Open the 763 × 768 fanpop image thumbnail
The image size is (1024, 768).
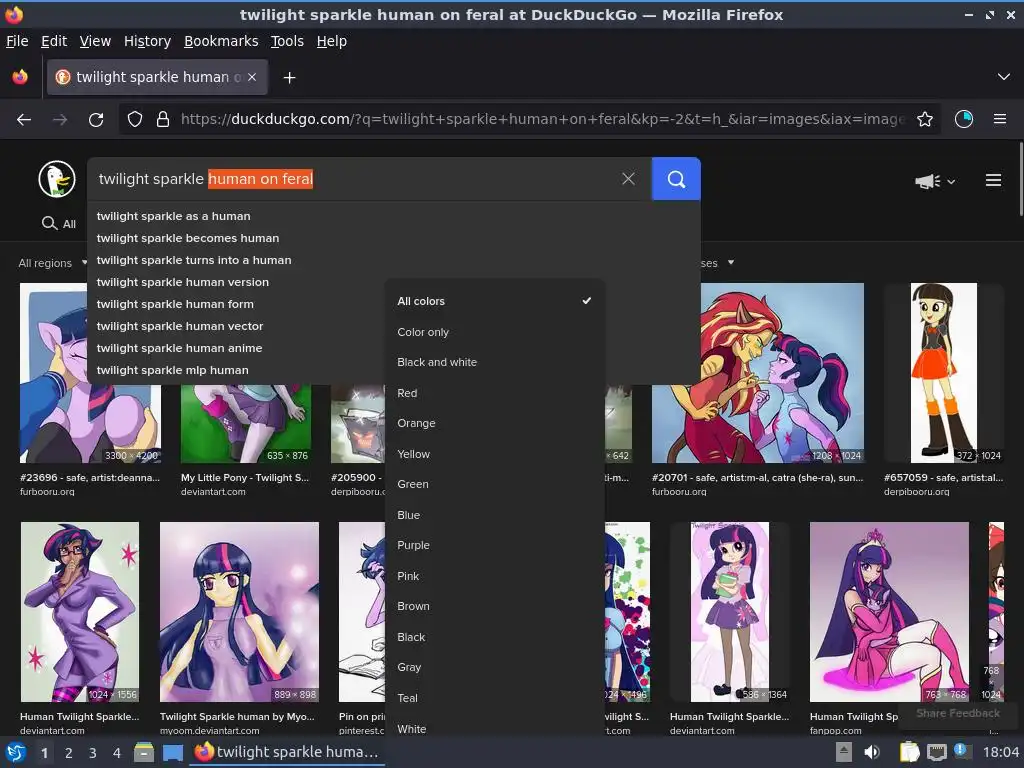[x=889, y=612]
